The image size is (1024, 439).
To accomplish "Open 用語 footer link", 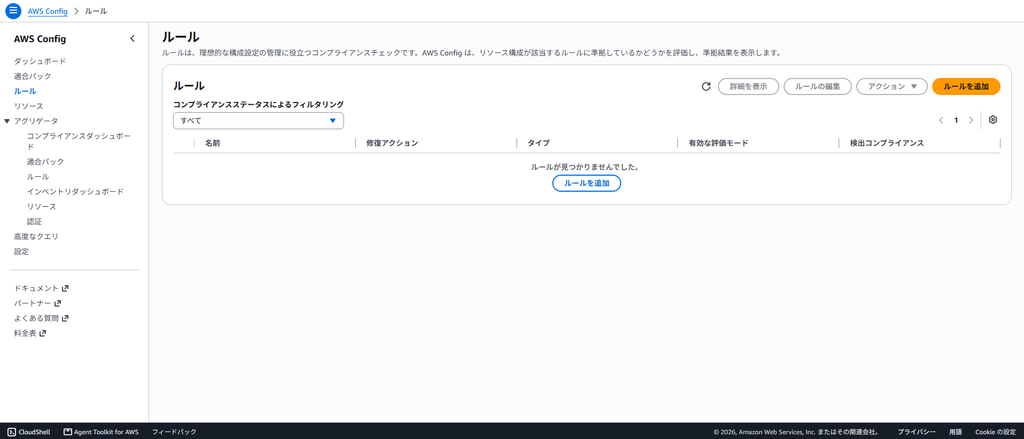I will click(955, 432).
